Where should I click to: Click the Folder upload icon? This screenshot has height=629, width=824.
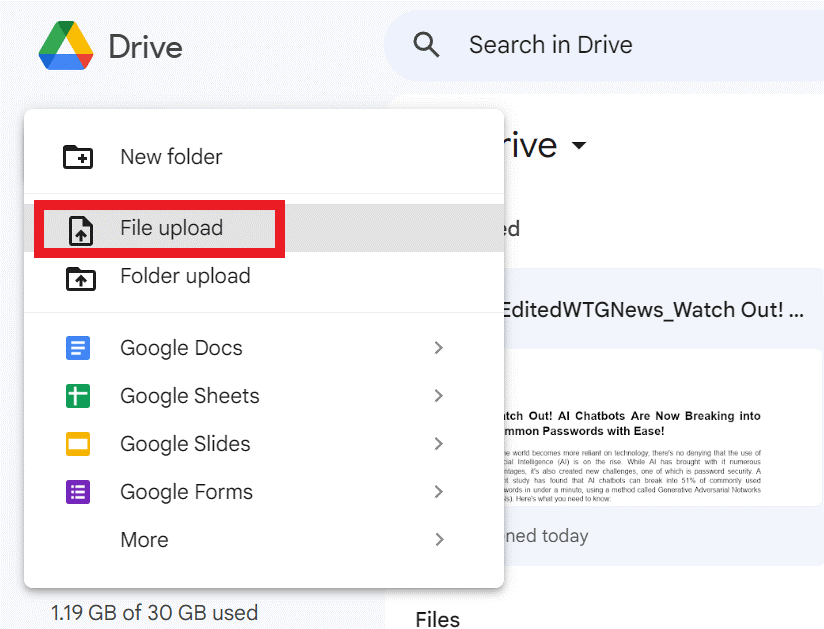[80, 279]
